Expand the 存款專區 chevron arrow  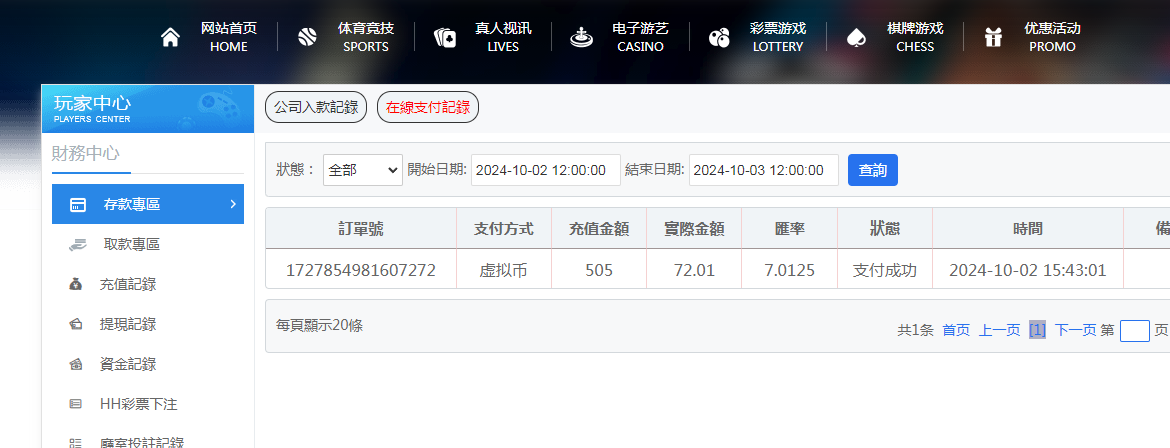coord(233,204)
